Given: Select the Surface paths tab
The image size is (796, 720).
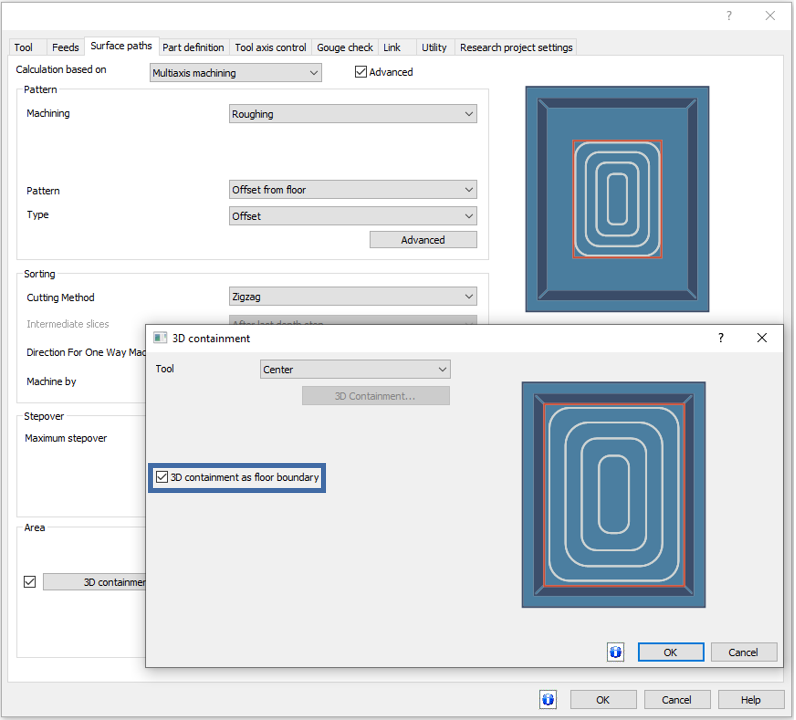Looking at the screenshot, I should pos(121,46).
